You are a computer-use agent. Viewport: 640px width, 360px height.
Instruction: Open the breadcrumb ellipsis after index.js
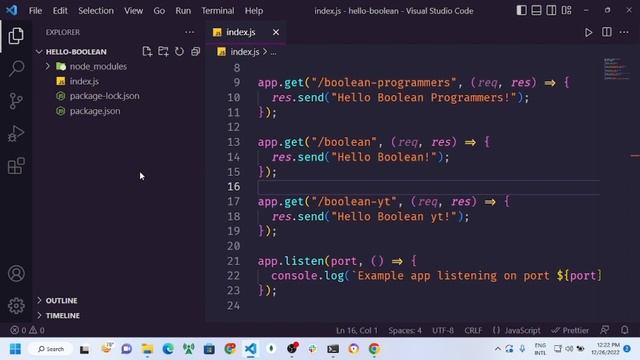[273, 52]
